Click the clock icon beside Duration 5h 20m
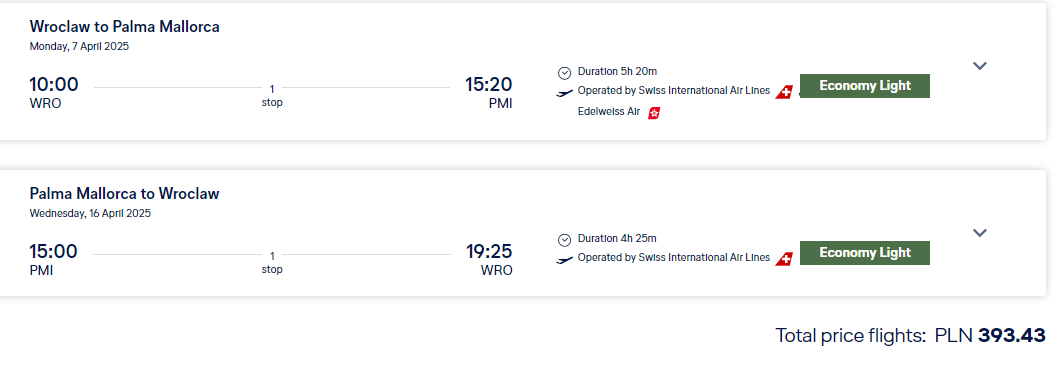 pos(564,73)
